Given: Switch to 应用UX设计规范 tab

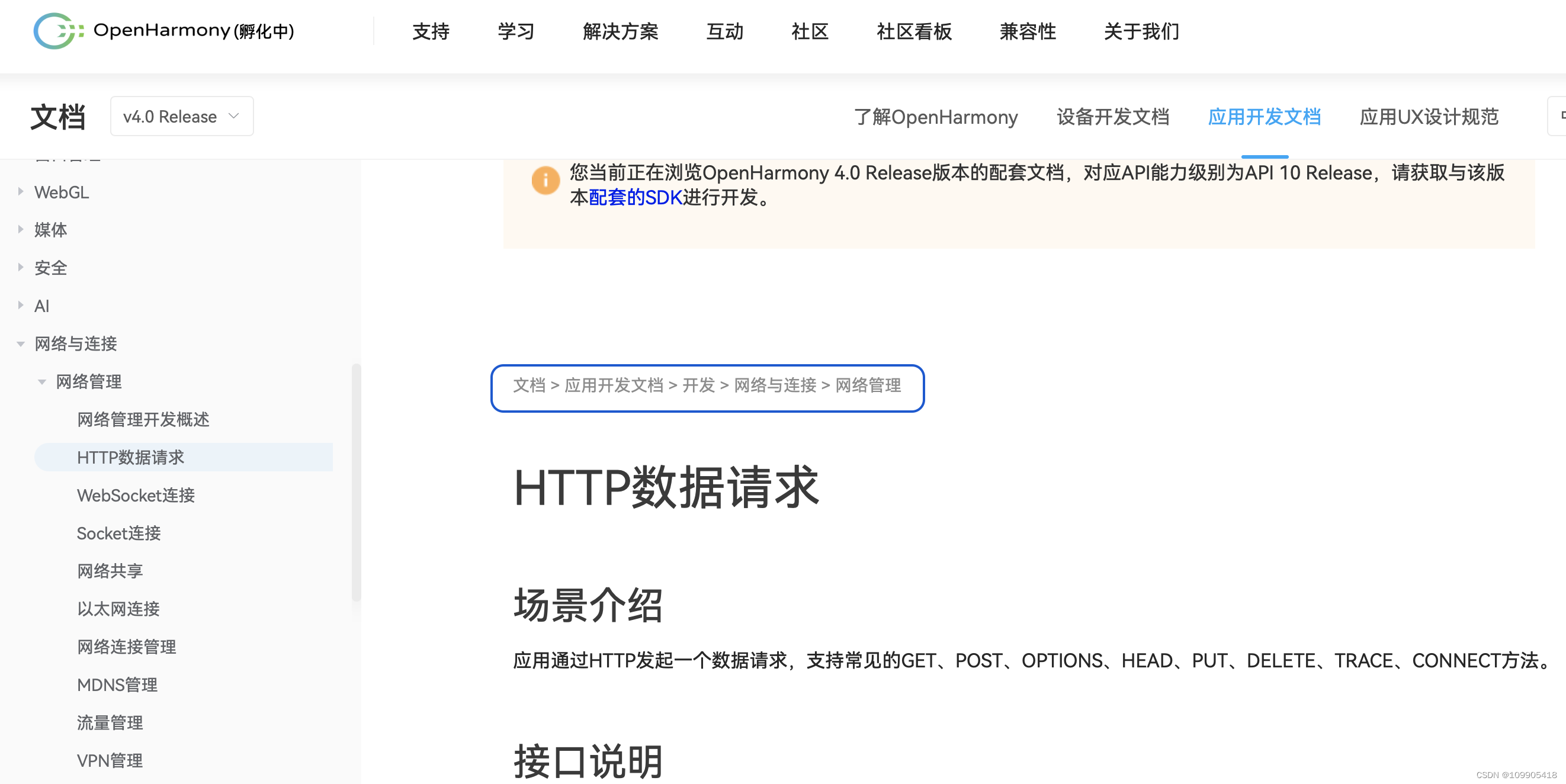Looking at the screenshot, I should pos(1429,117).
